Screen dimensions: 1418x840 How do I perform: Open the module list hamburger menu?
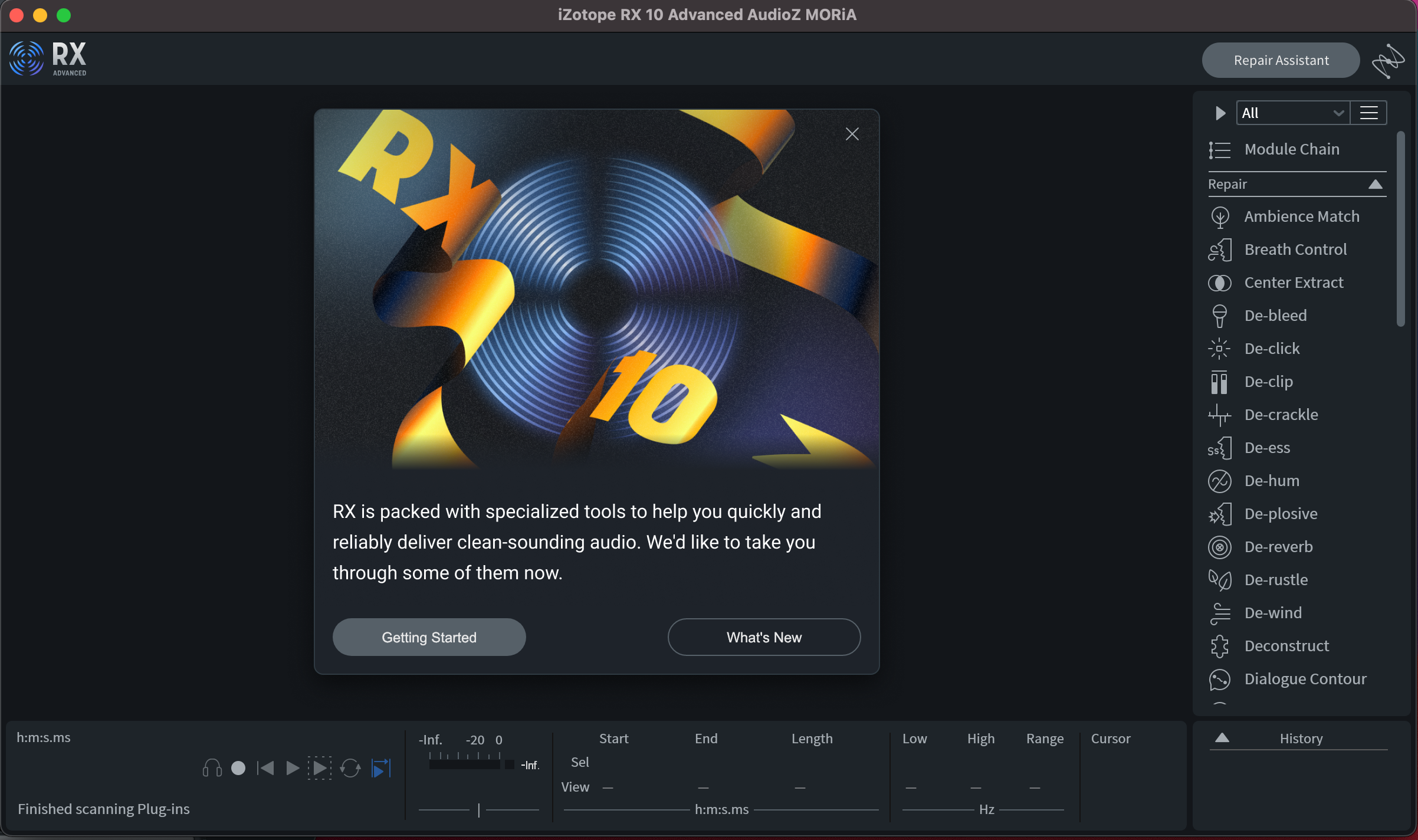coord(1368,113)
